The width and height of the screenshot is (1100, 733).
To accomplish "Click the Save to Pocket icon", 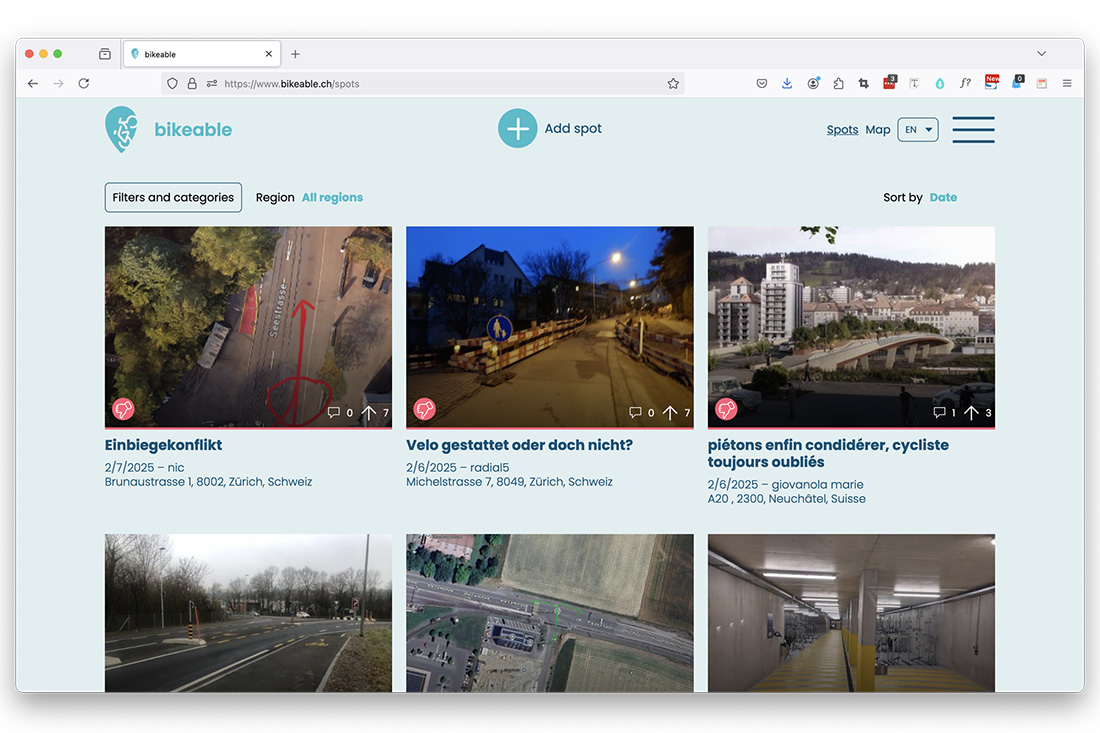I will 762,83.
